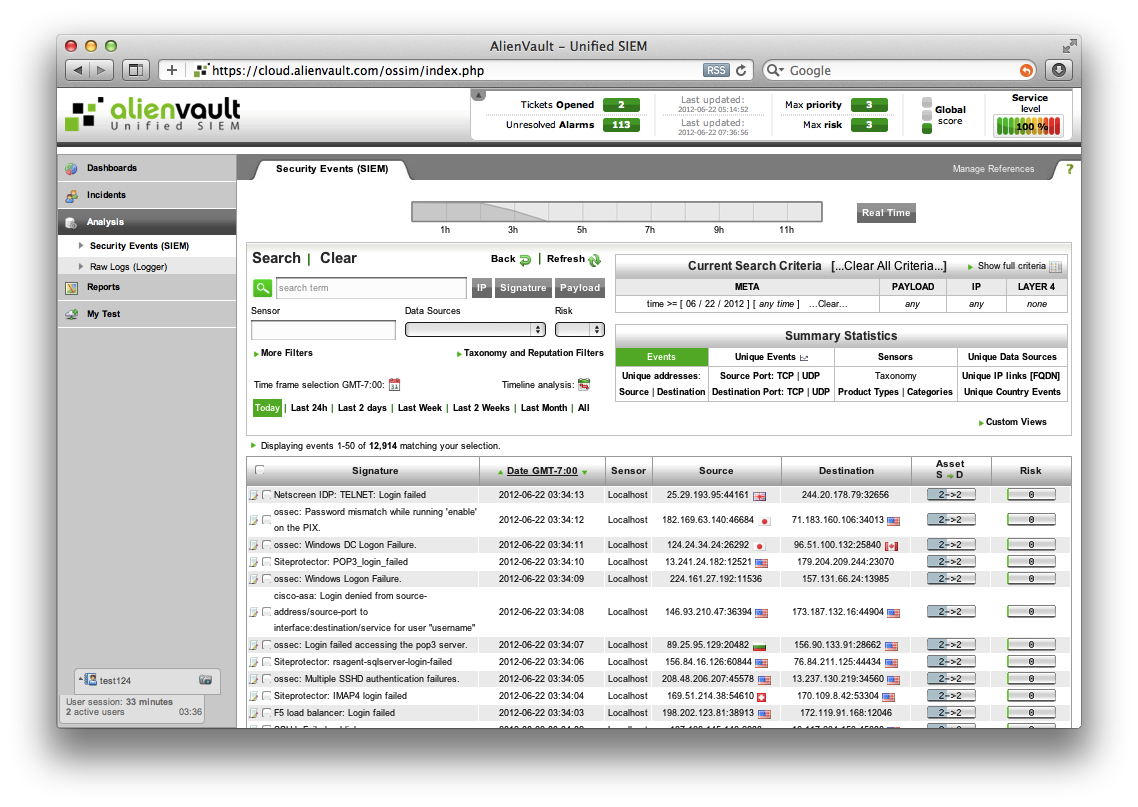Click the Unique Events chart icon
The image size is (1138, 807).
(x=804, y=358)
